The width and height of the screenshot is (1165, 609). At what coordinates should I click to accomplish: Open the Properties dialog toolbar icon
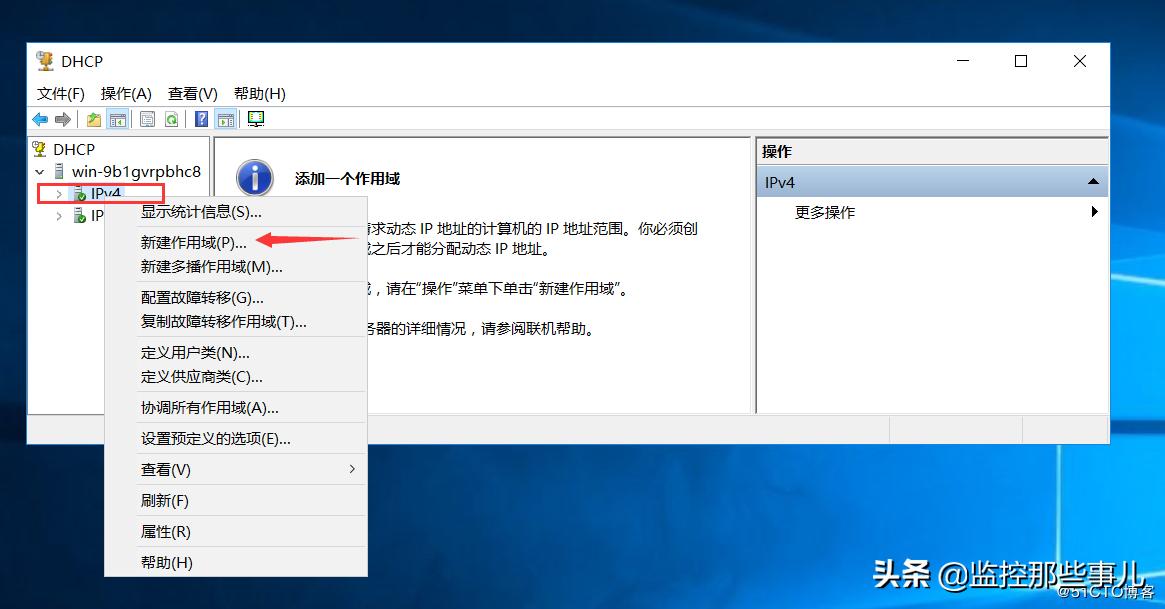(146, 118)
